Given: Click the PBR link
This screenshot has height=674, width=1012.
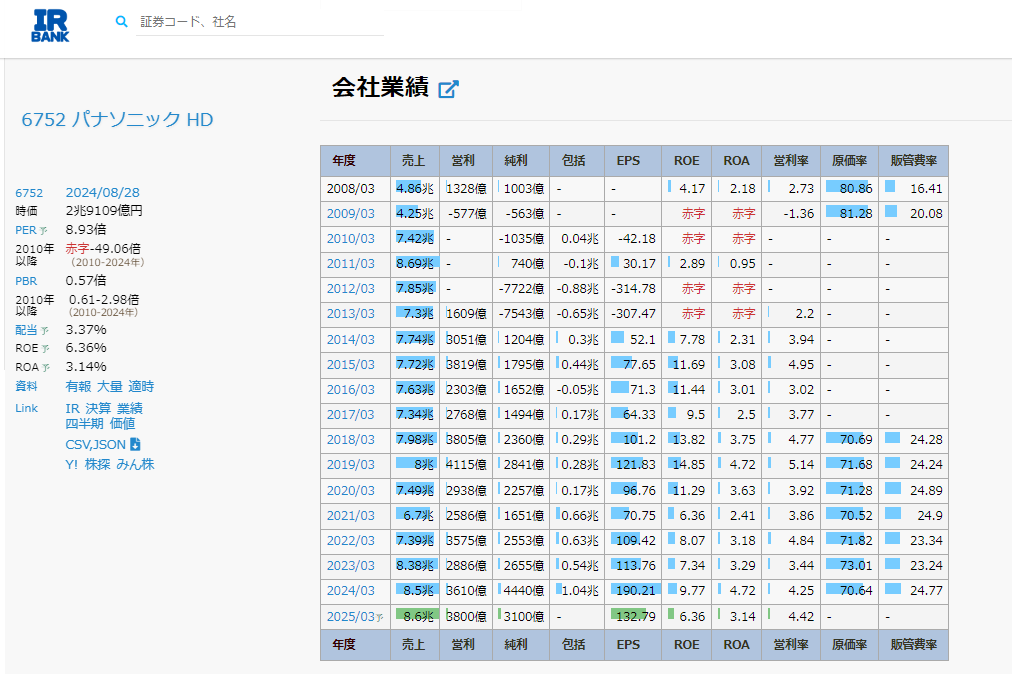Looking at the screenshot, I should click(26, 281).
